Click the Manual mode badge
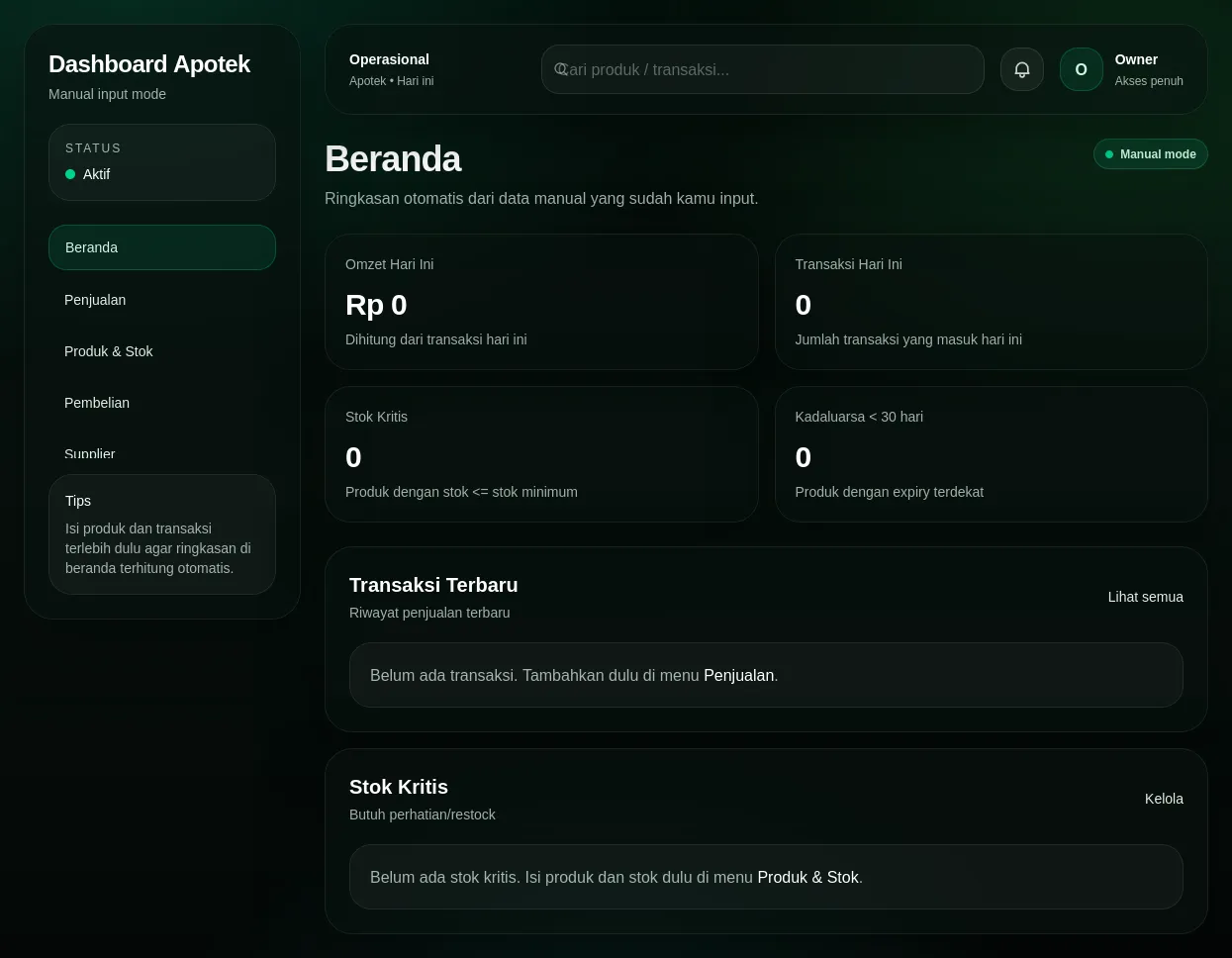Image resolution: width=1232 pixels, height=958 pixels. pyautogui.click(x=1150, y=154)
